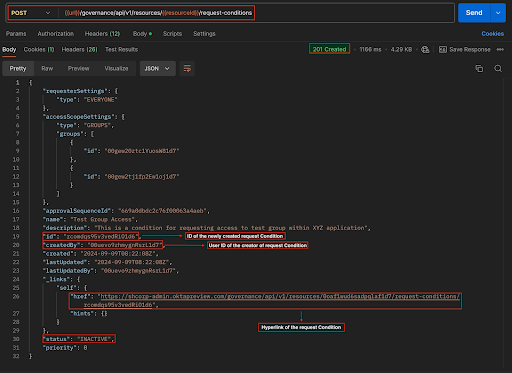Click the network globe icon
512x373 pixels.
pyautogui.click(x=425, y=50)
